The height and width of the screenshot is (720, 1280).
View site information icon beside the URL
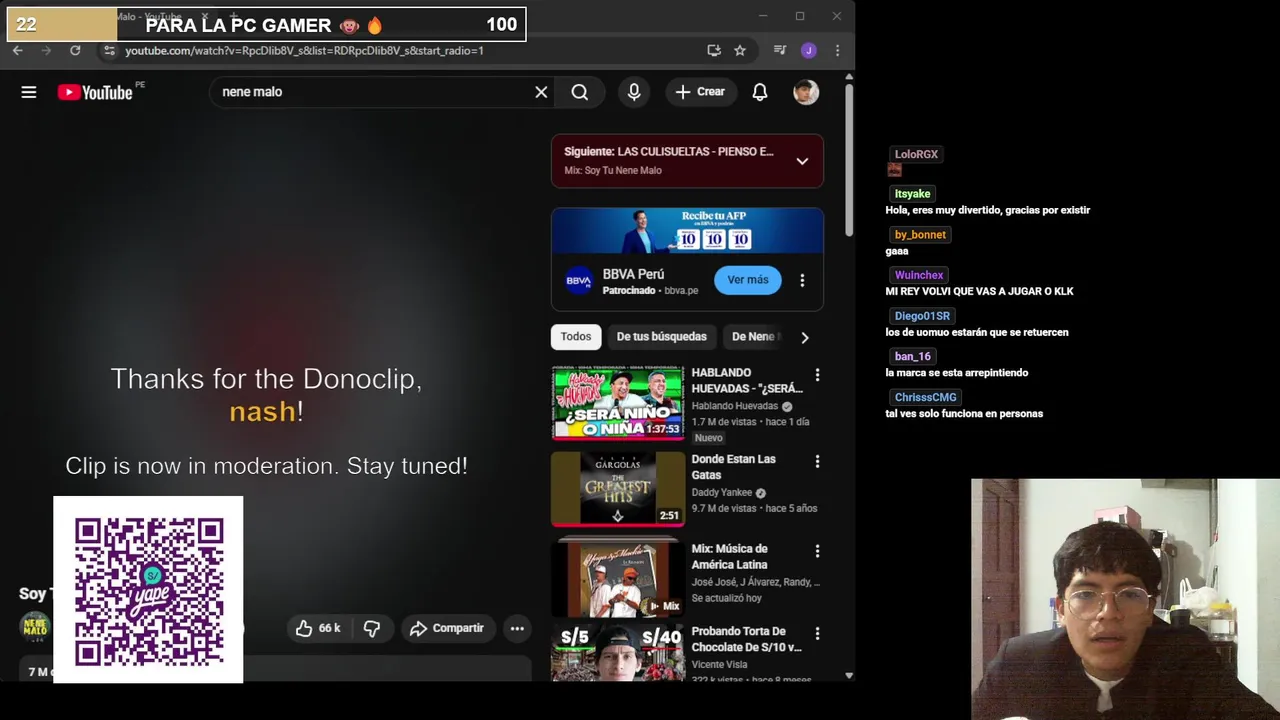(109, 50)
